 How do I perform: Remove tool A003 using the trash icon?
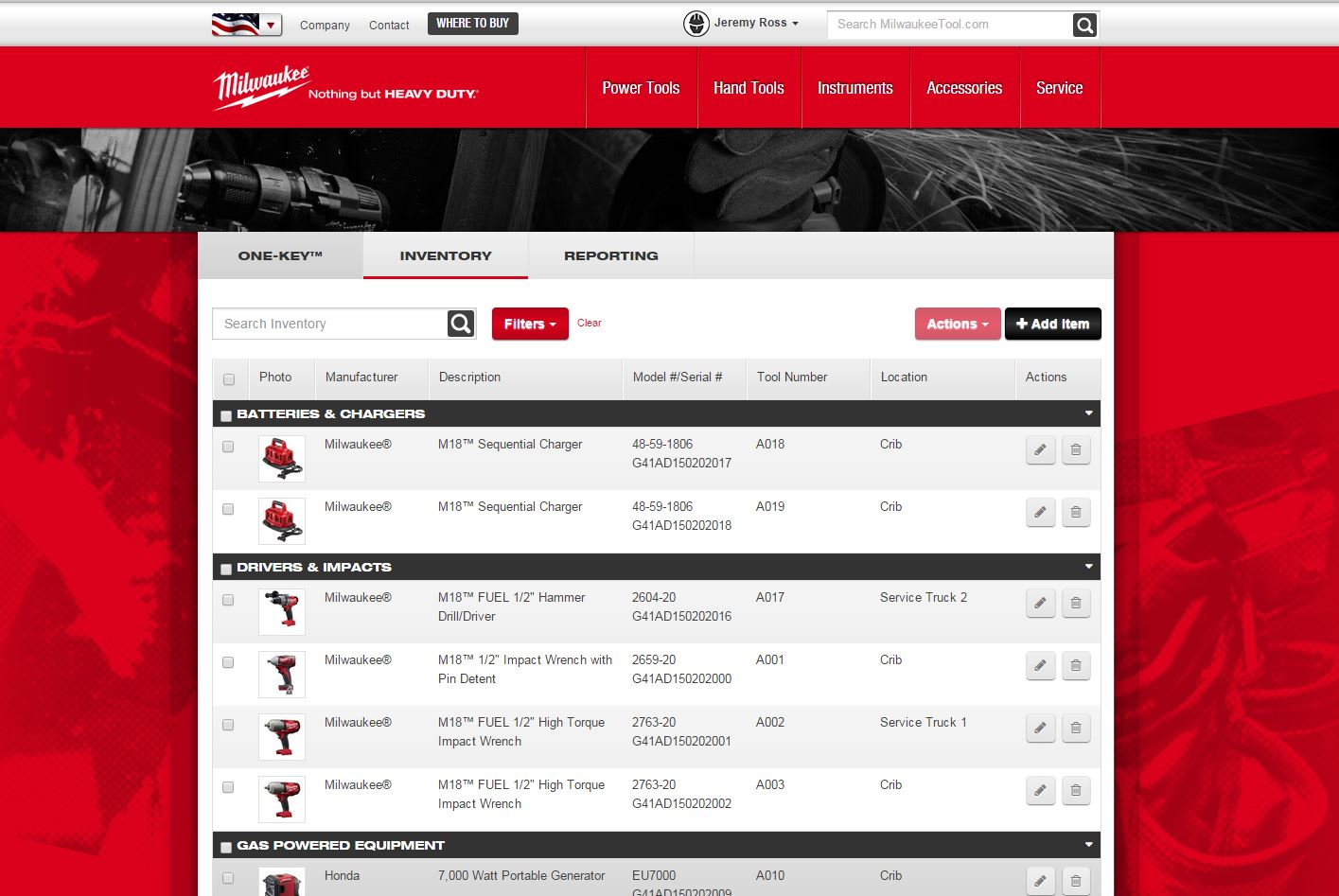pyautogui.click(x=1076, y=791)
